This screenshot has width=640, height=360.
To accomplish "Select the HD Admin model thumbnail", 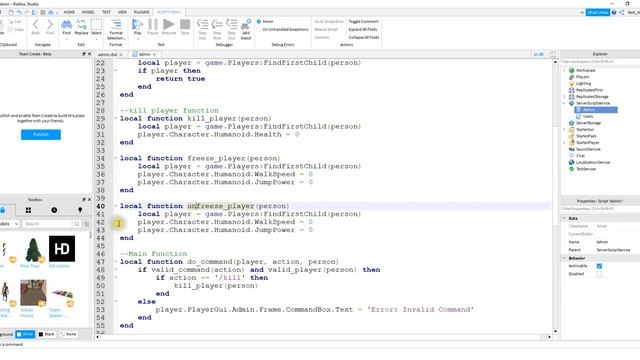I will [x=62, y=249].
